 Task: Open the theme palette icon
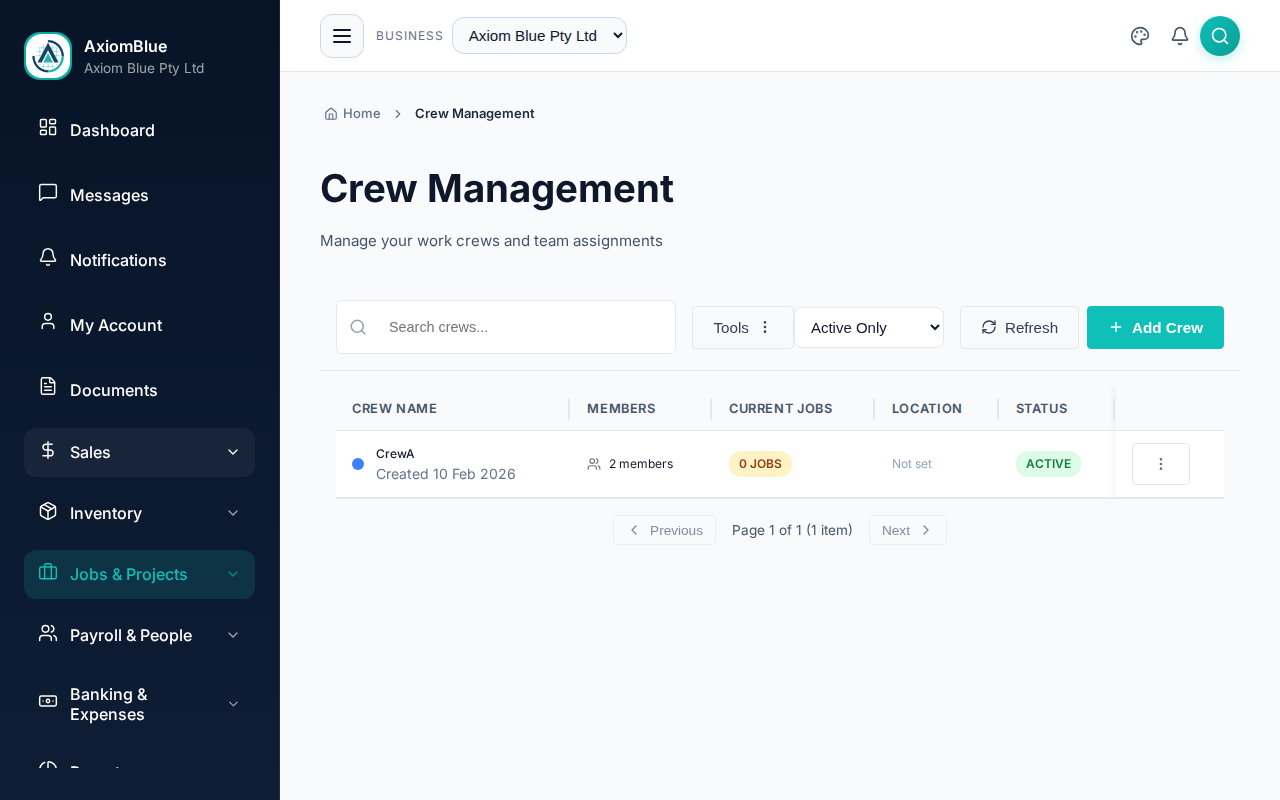pos(1140,36)
